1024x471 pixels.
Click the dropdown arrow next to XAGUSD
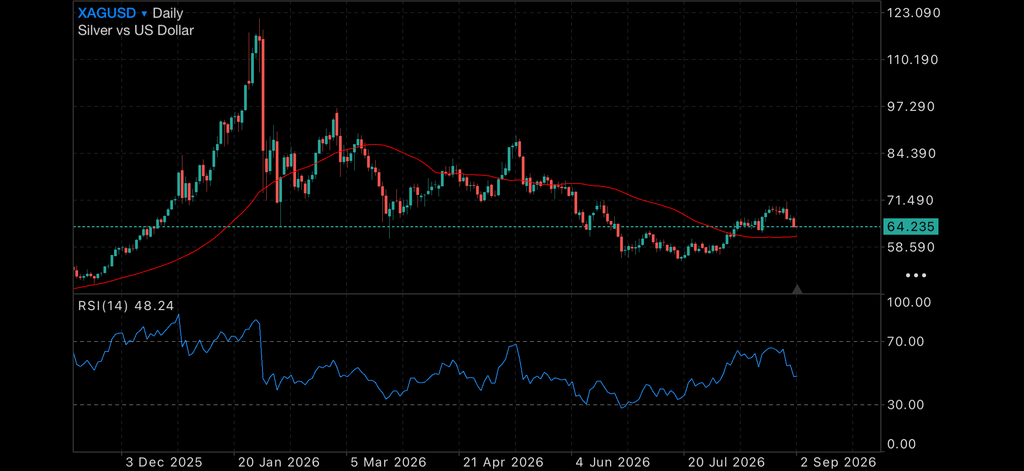click(144, 14)
